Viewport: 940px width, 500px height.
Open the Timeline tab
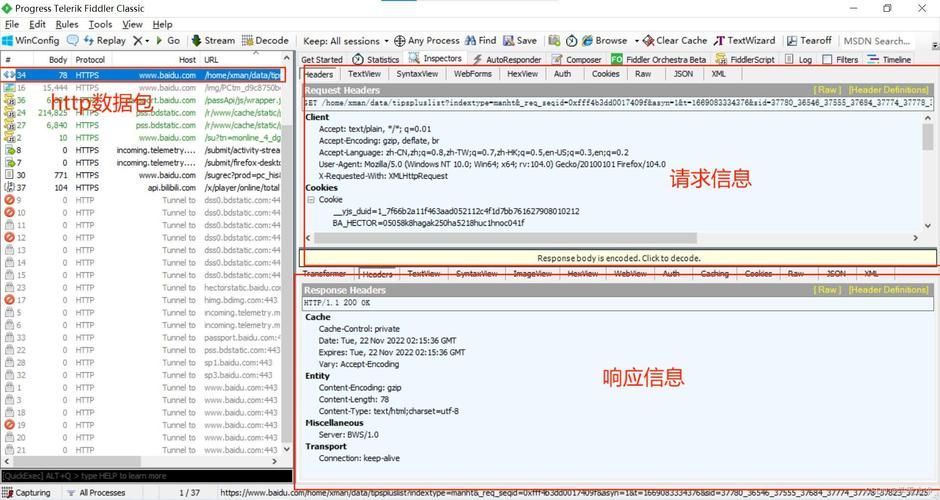[890, 59]
